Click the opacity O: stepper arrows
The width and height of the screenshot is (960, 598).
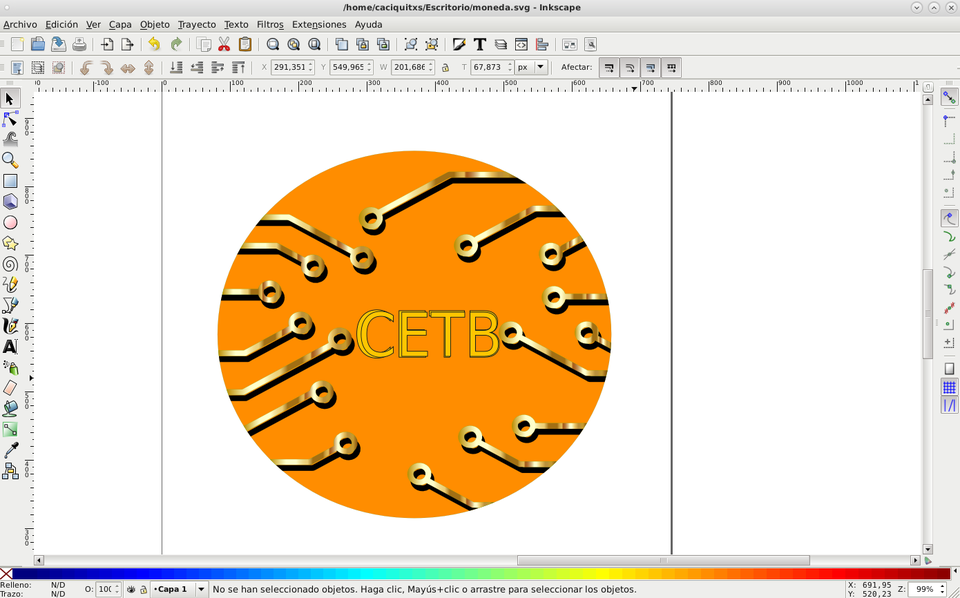pyautogui.click(x=117, y=589)
